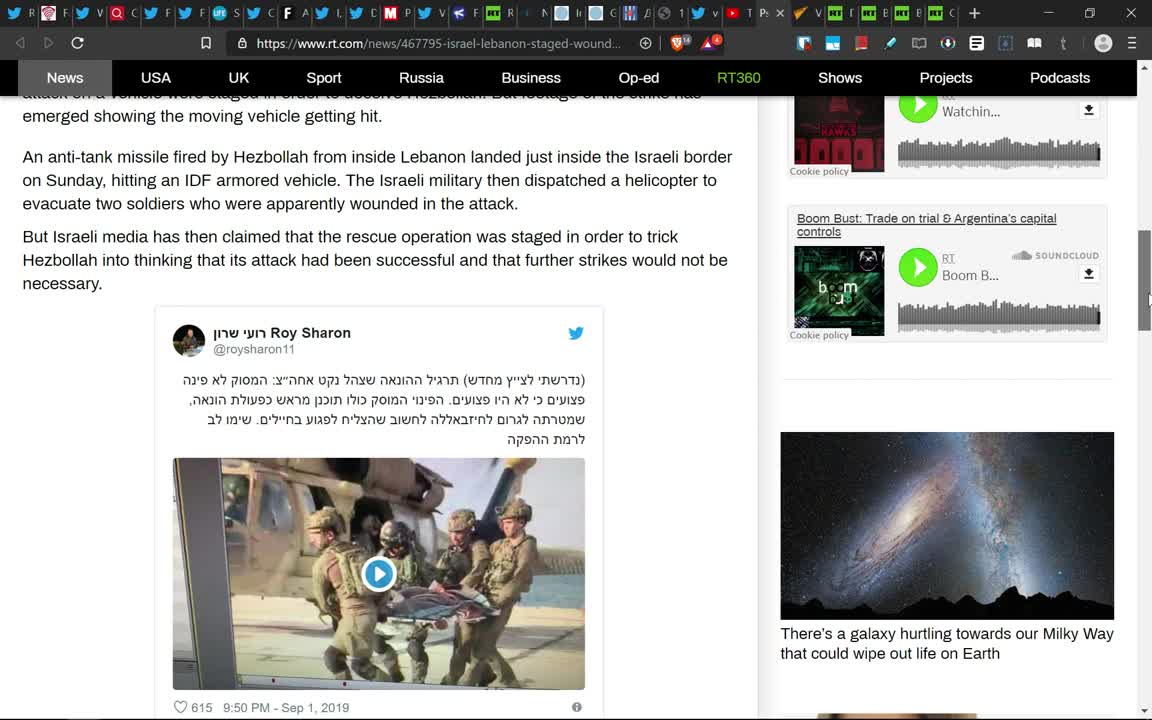The image size is (1152, 720).
Task: Click Roy Sharon's profile avatar
Action: coord(189,341)
